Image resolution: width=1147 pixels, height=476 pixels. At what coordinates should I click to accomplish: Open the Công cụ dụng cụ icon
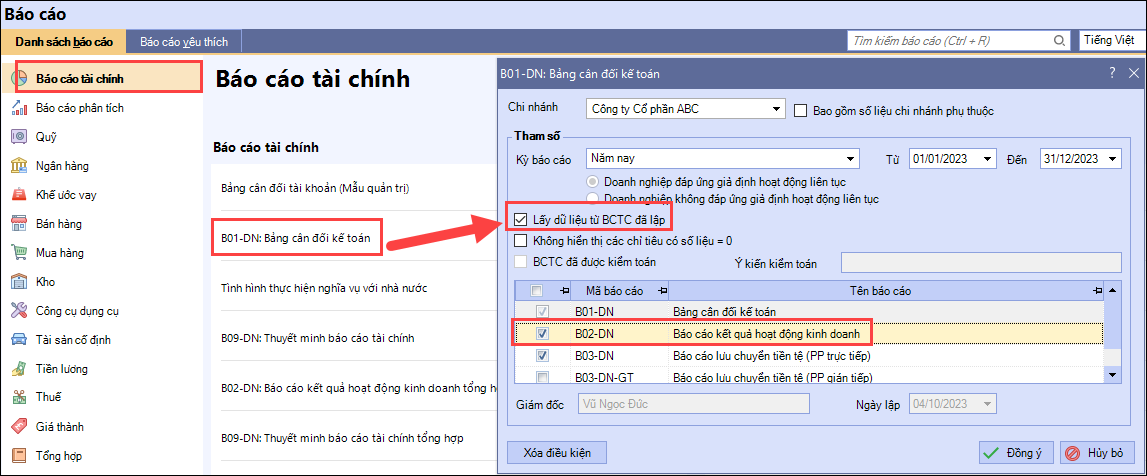(x=18, y=311)
